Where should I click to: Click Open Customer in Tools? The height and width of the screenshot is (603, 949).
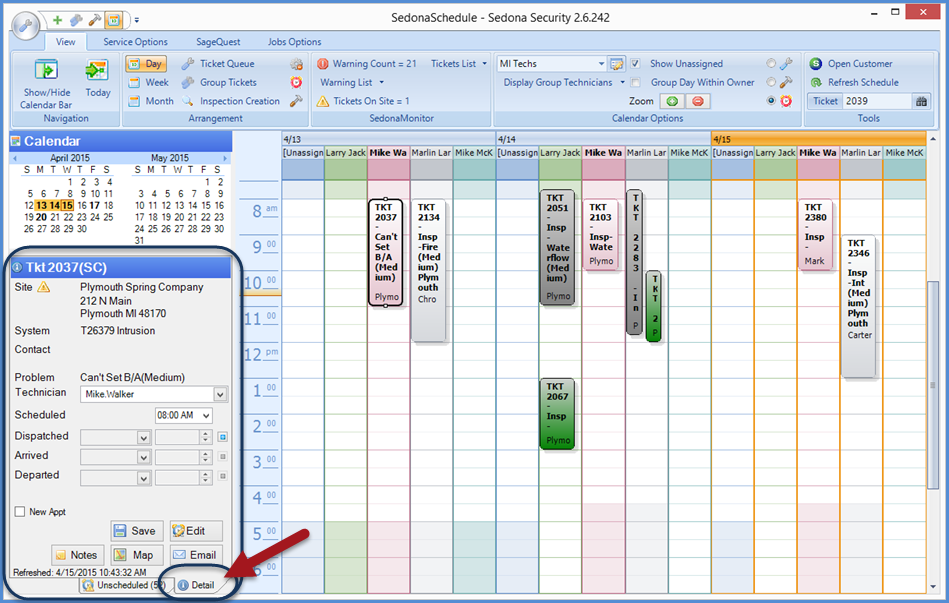(851, 64)
